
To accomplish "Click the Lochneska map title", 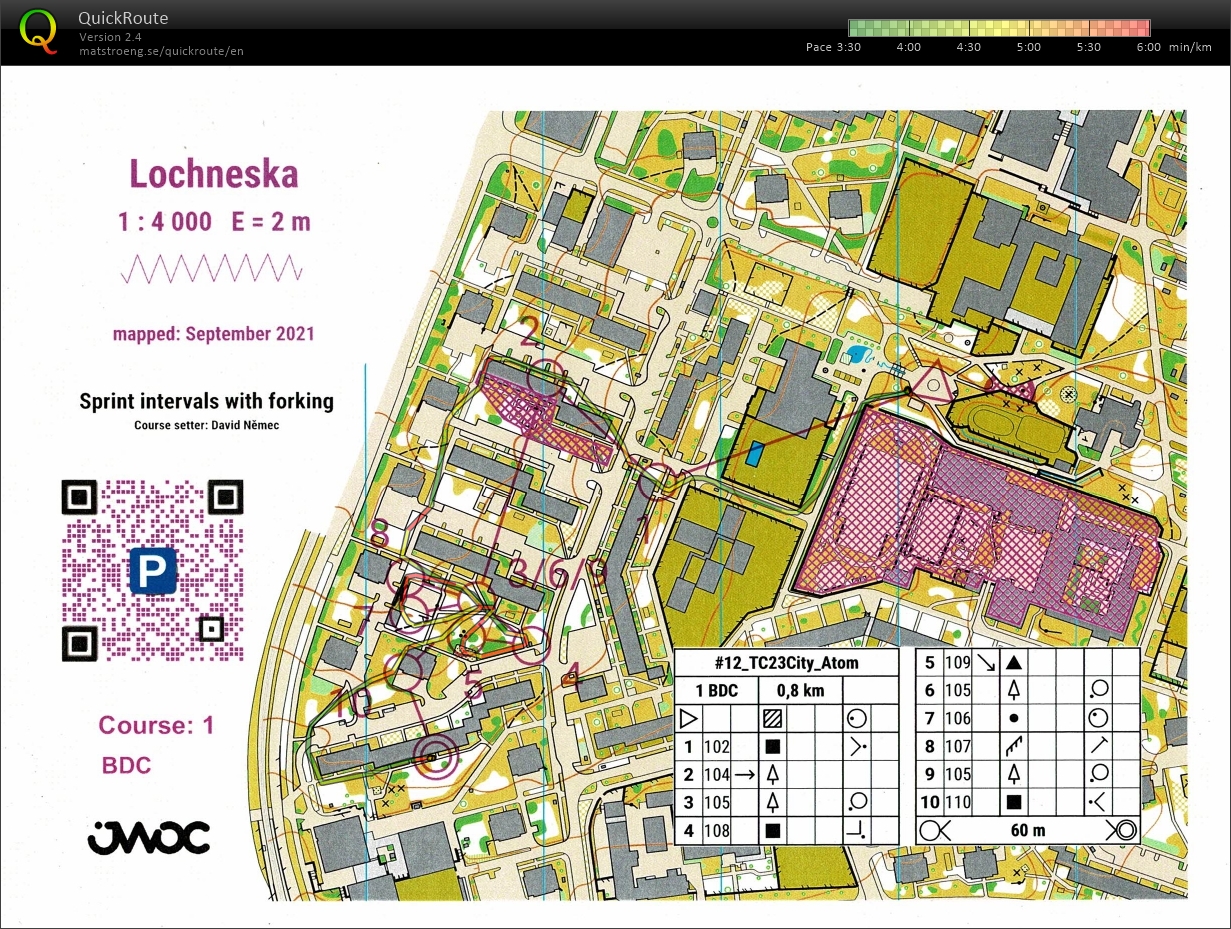I will [214, 175].
